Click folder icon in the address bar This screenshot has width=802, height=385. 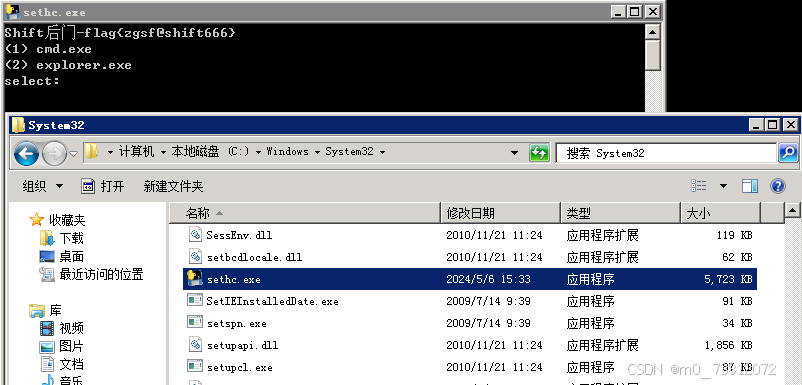(x=91, y=151)
